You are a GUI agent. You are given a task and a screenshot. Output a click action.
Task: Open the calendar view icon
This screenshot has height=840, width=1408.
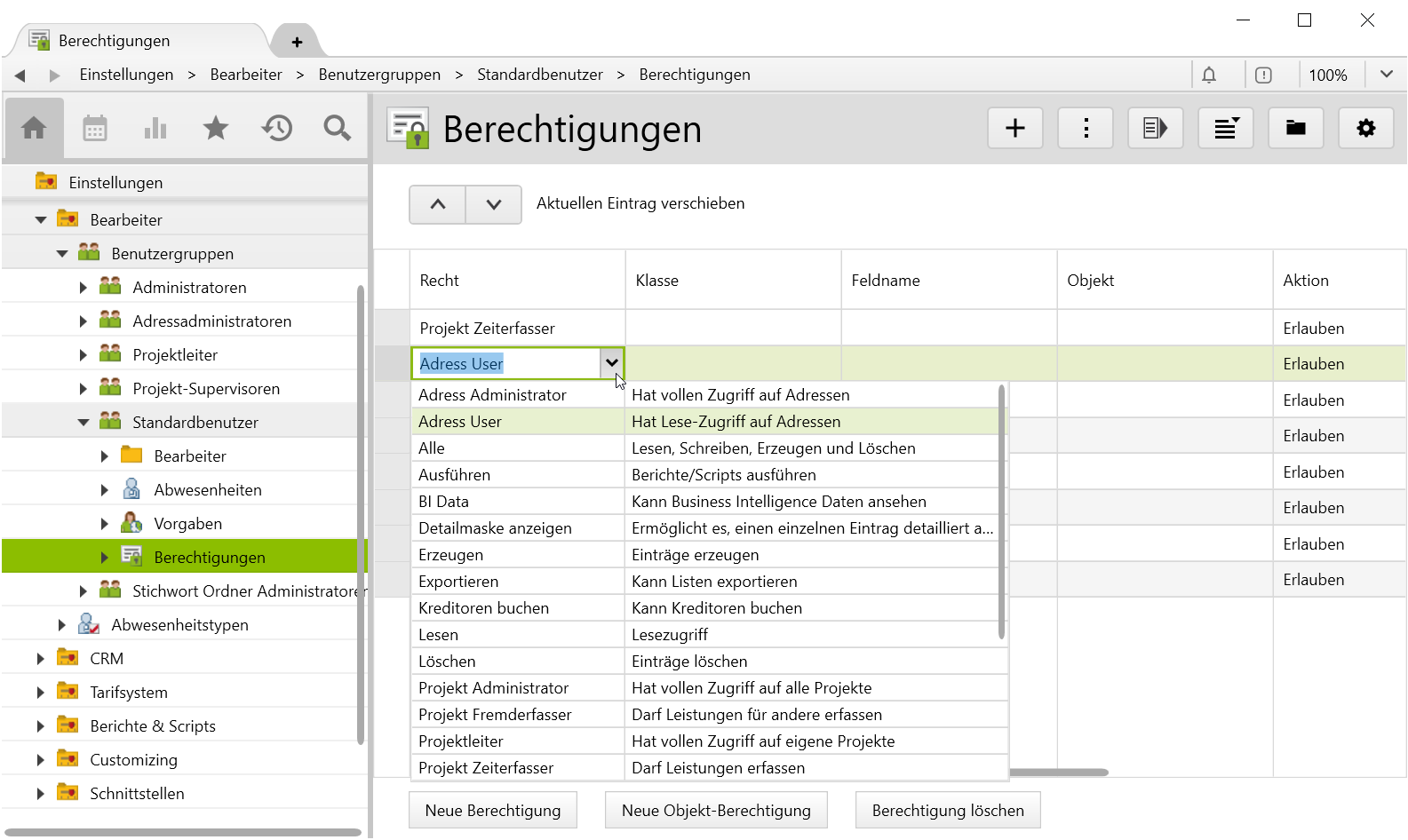95,129
